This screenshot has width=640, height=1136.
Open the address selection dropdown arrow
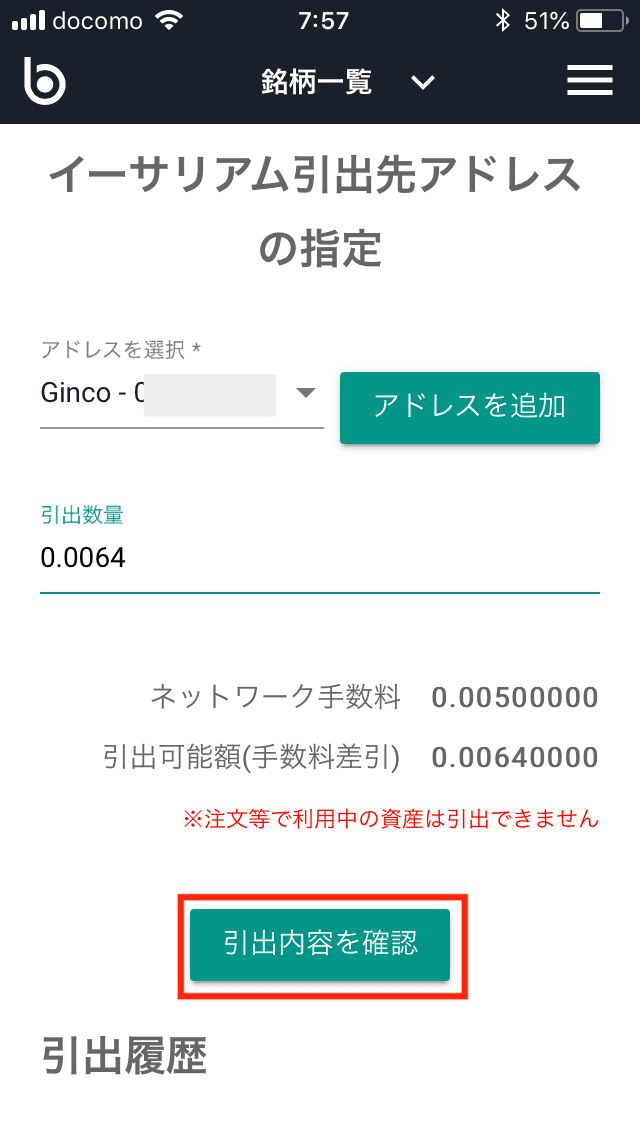(x=306, y=393)
